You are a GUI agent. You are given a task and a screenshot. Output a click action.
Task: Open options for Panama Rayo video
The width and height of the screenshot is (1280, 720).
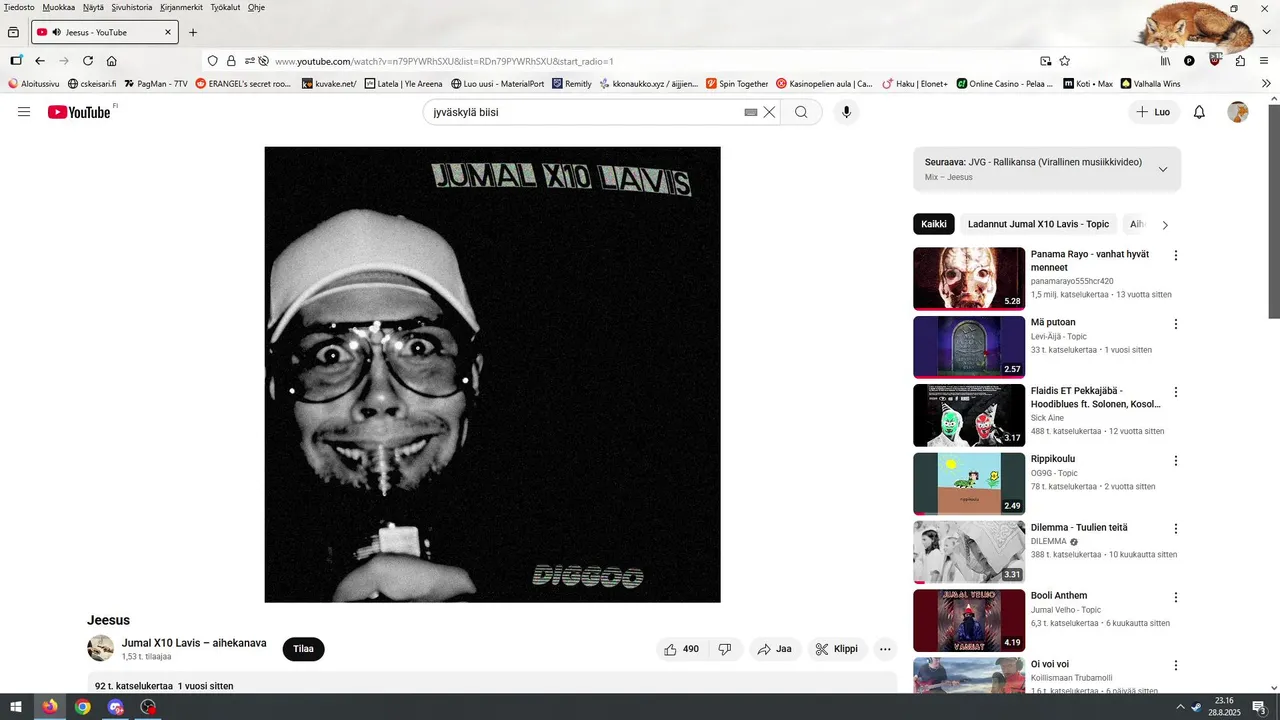[x=1176, y=255]
